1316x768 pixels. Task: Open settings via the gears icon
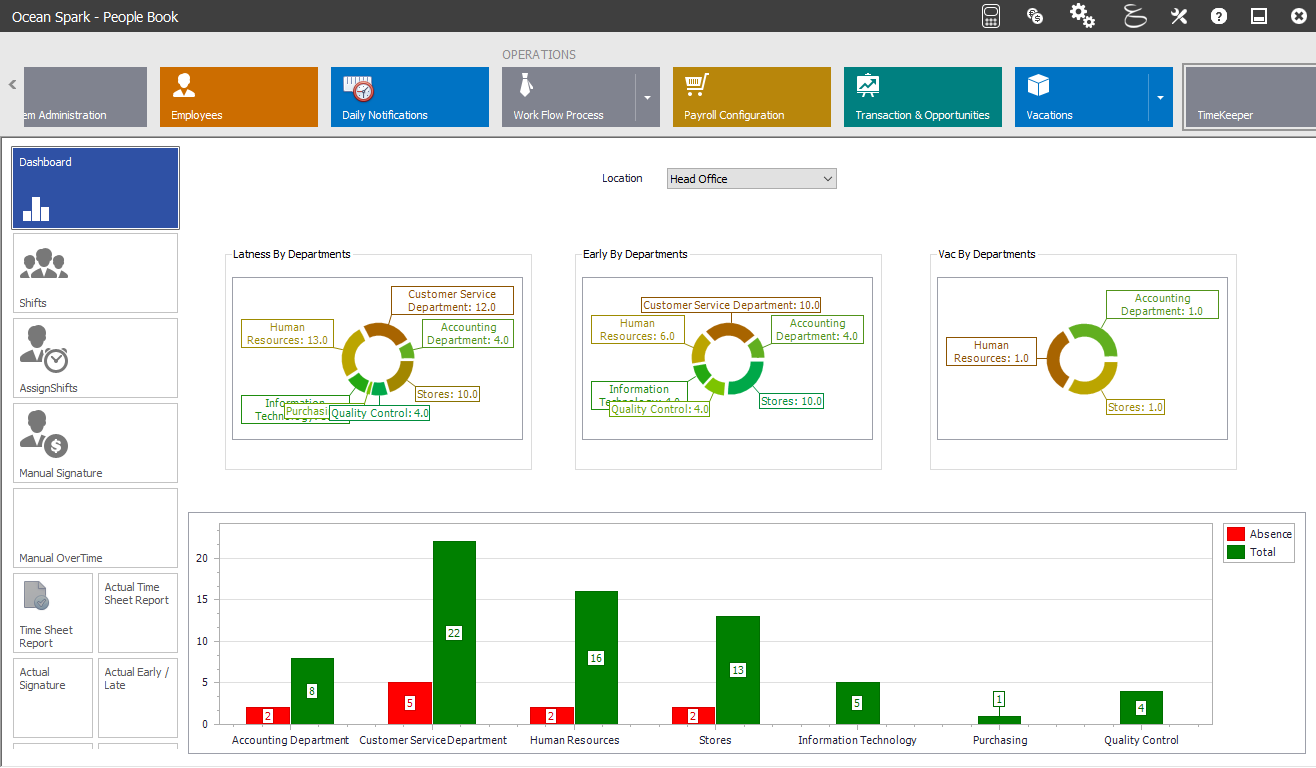tap(1082, 16)
